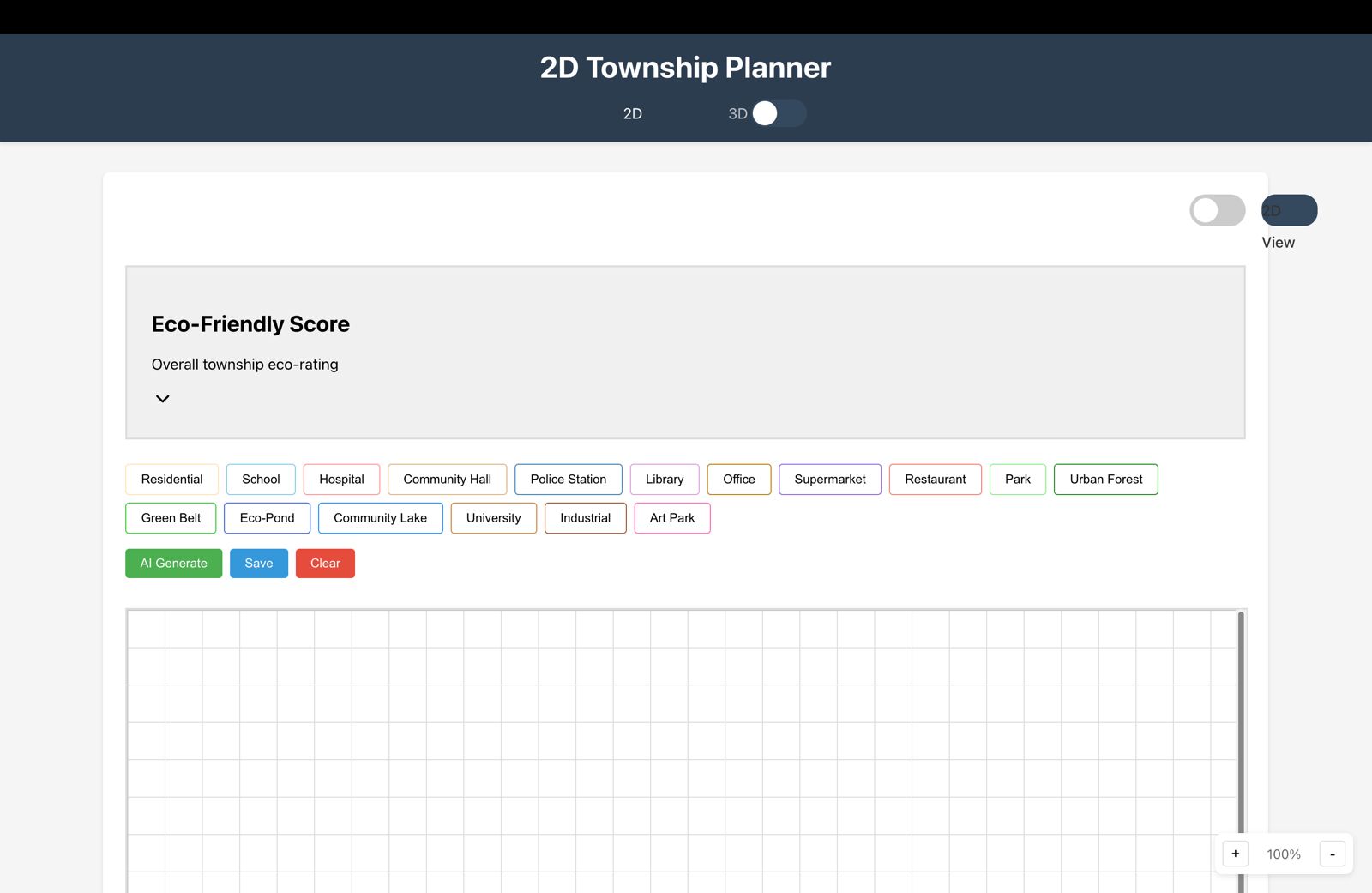Select the Eco-Pond option
The image size is (1372, 893).
coord(267,518)
